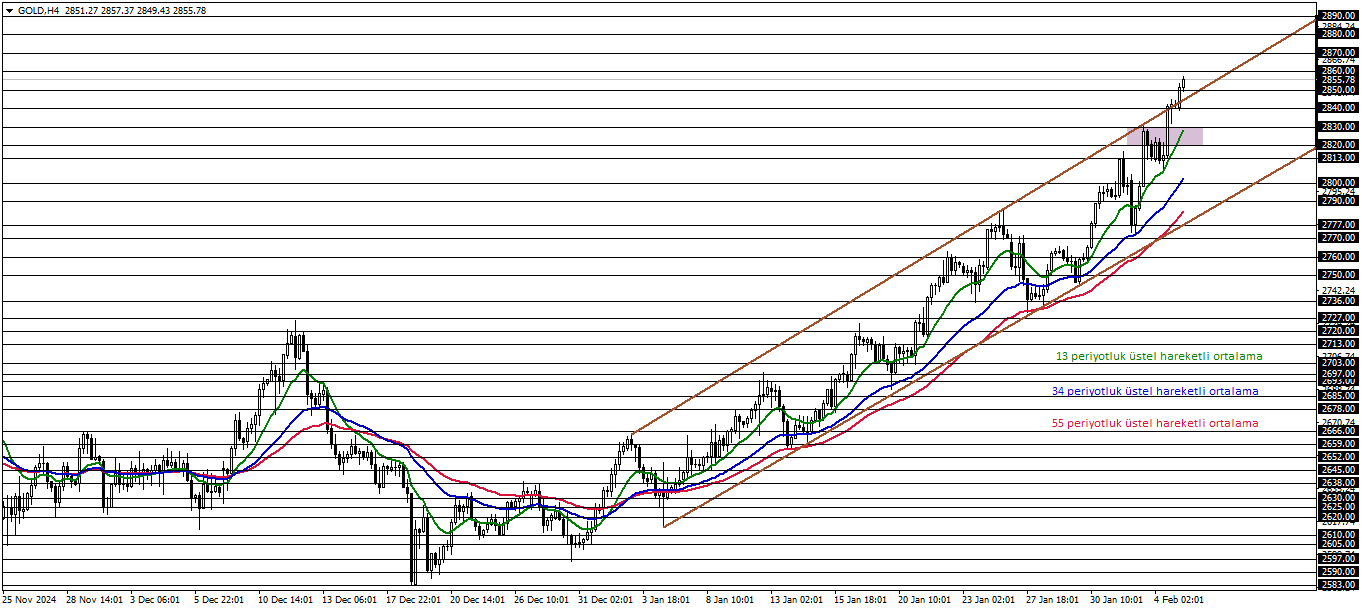
Task: Click the '27 Jan 18:01' time axis label
Action: tap(1054, 600)
